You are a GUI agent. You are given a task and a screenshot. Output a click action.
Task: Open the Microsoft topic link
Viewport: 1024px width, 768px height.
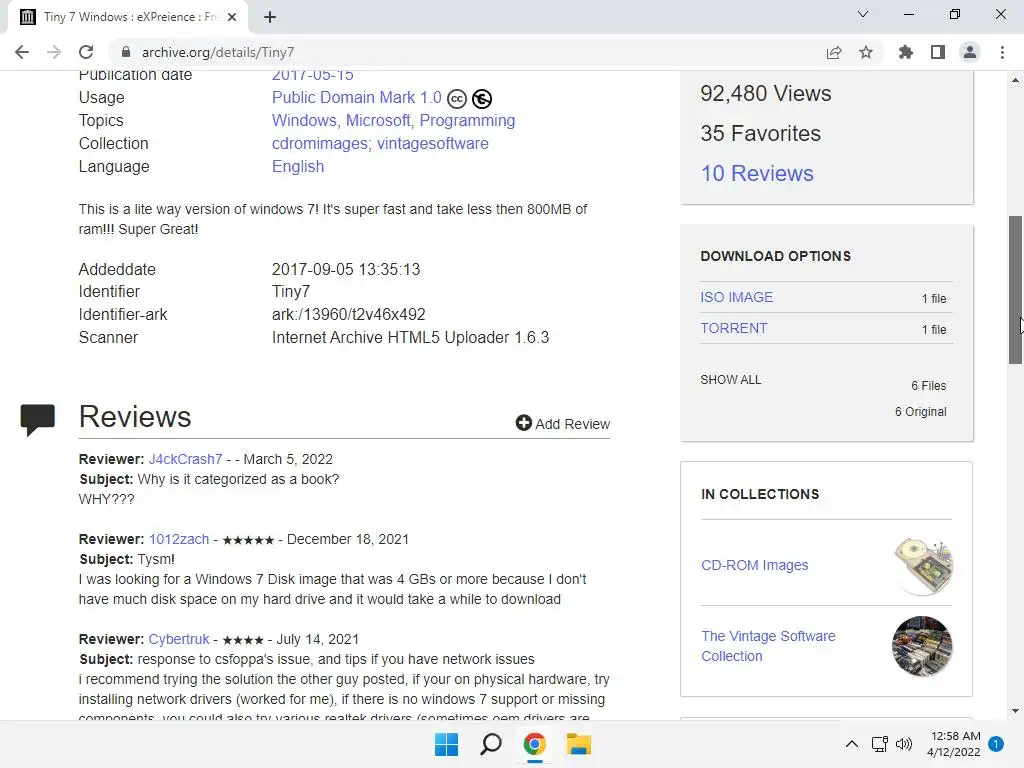click(378, 120)
